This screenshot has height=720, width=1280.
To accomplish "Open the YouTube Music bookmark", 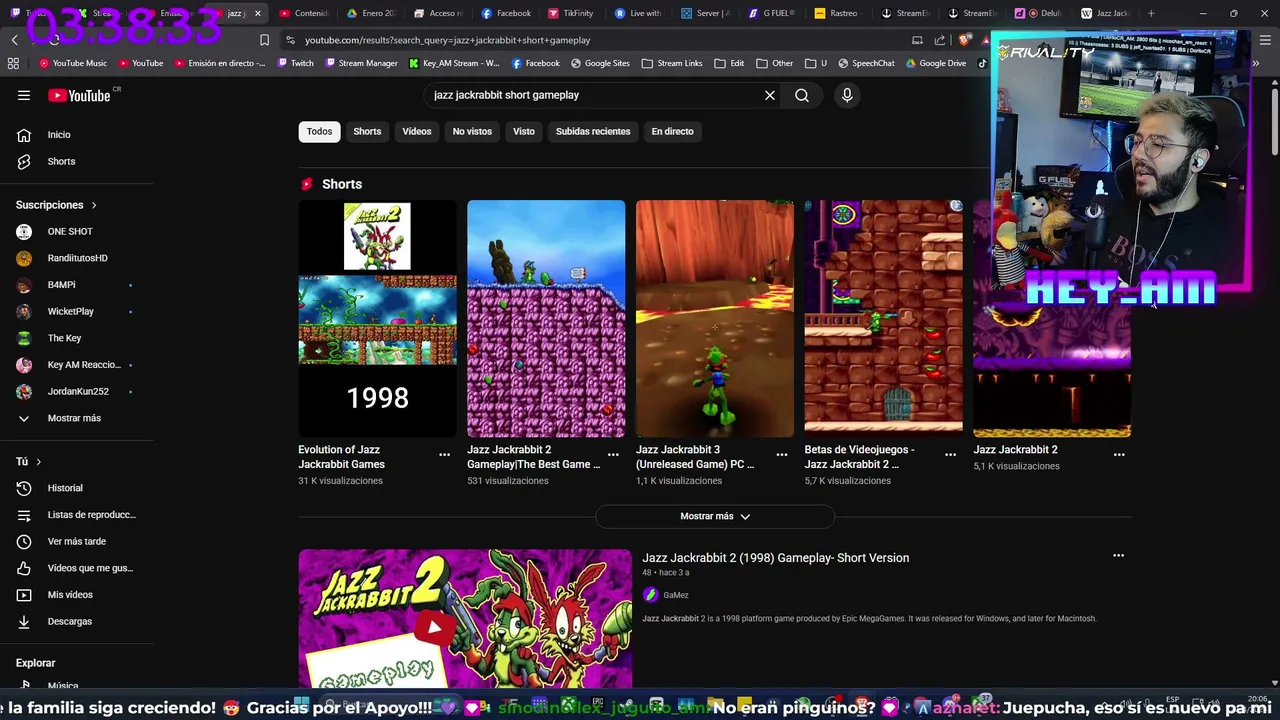I will (x=73, y=63).
